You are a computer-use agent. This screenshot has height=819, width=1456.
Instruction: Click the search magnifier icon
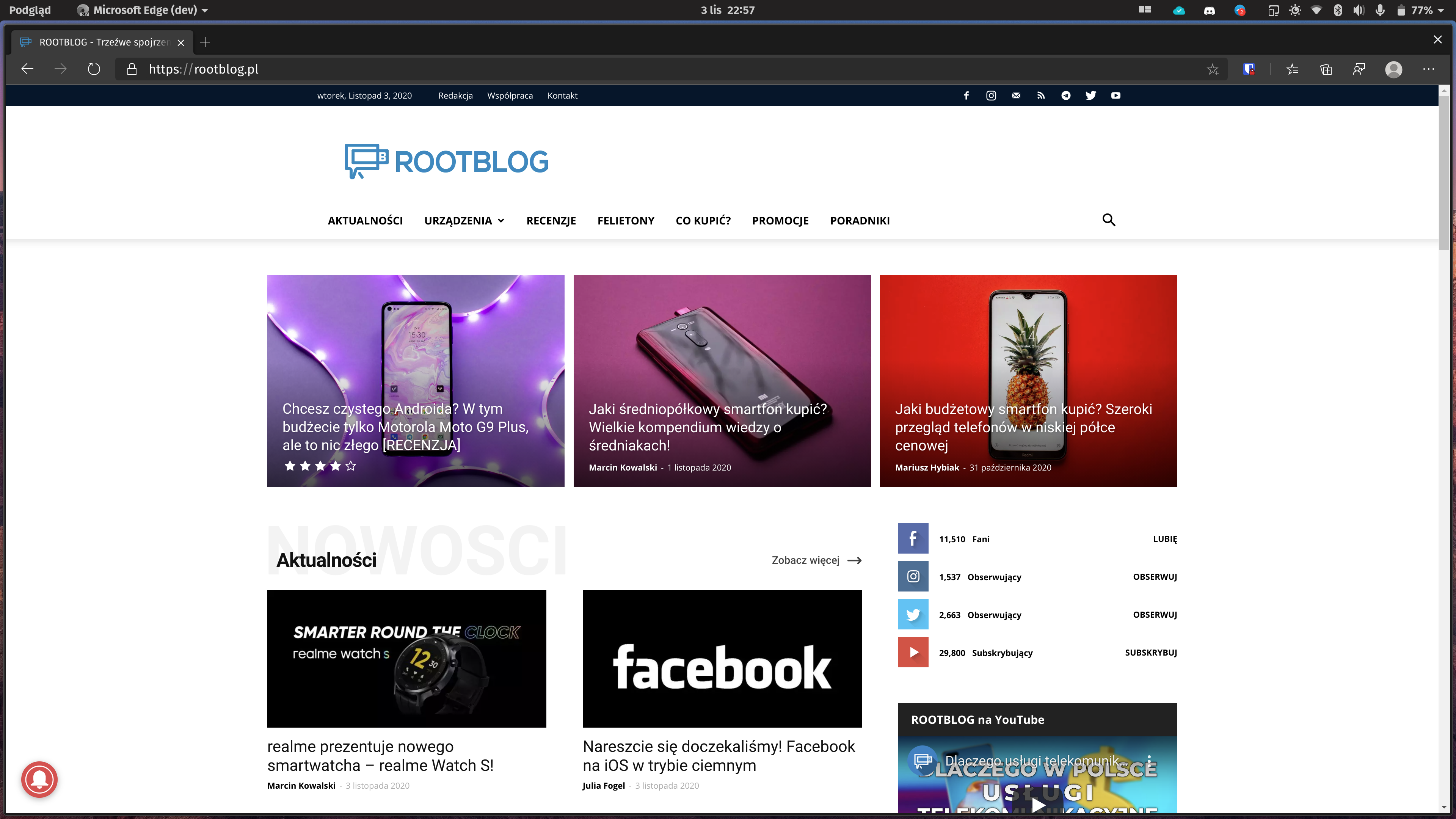click(x=1109, y=220)
